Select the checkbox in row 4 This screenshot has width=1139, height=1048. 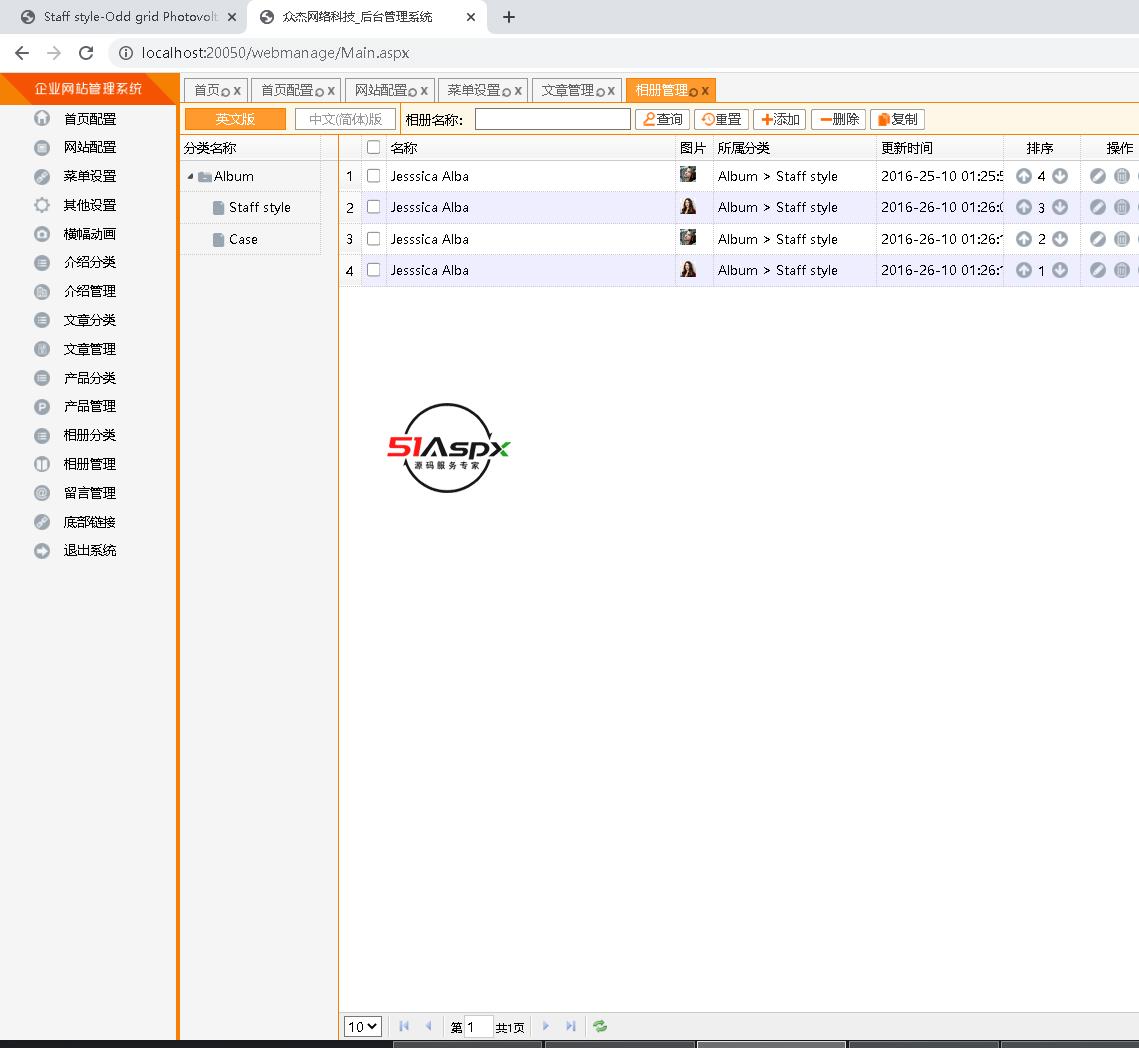pos(374,270)
